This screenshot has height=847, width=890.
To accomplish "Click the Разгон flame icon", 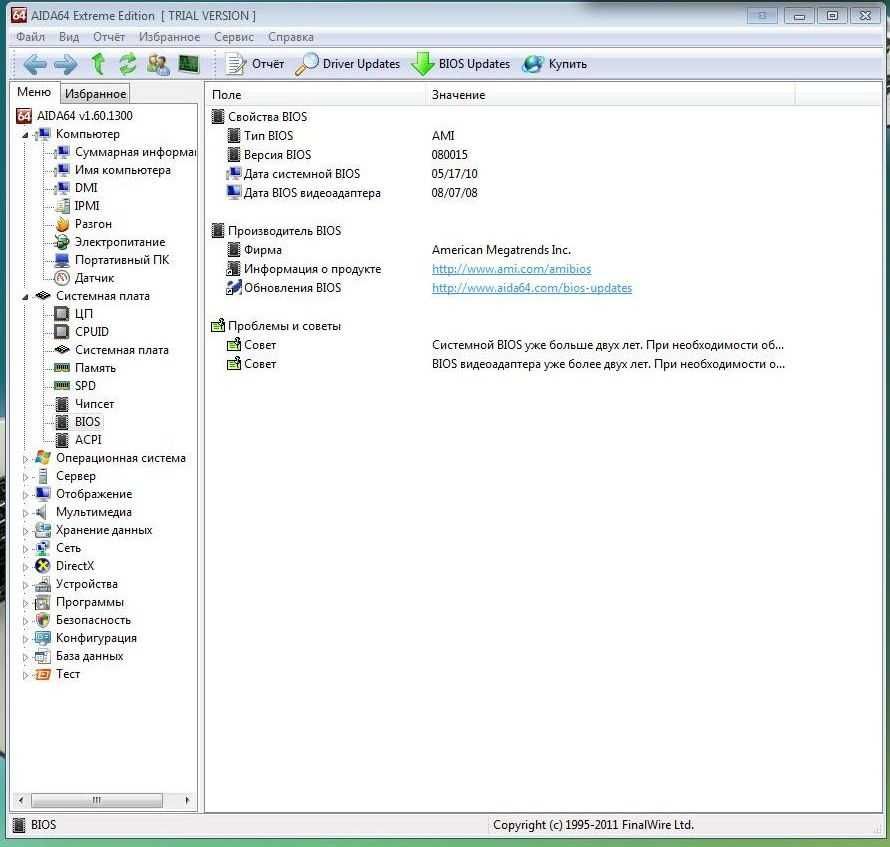I will [x=62, y=224].
